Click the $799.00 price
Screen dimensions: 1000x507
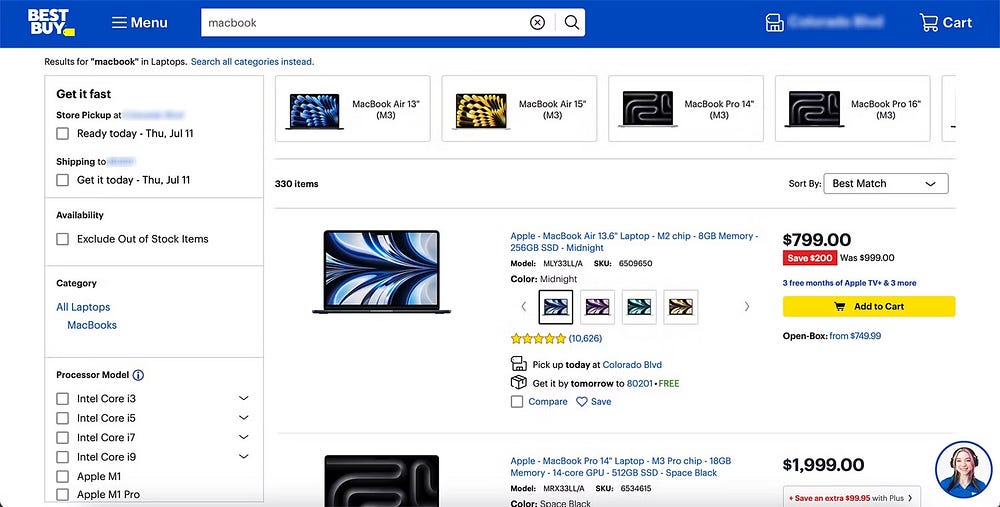(816, 240)
